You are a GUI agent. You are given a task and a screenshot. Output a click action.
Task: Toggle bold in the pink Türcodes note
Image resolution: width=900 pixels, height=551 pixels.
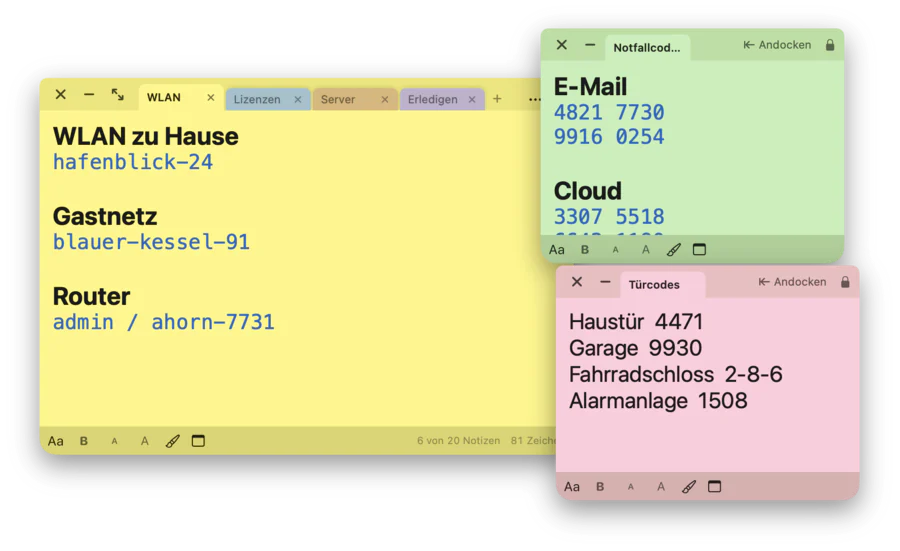pyautogui.click(x=600, y=487)
